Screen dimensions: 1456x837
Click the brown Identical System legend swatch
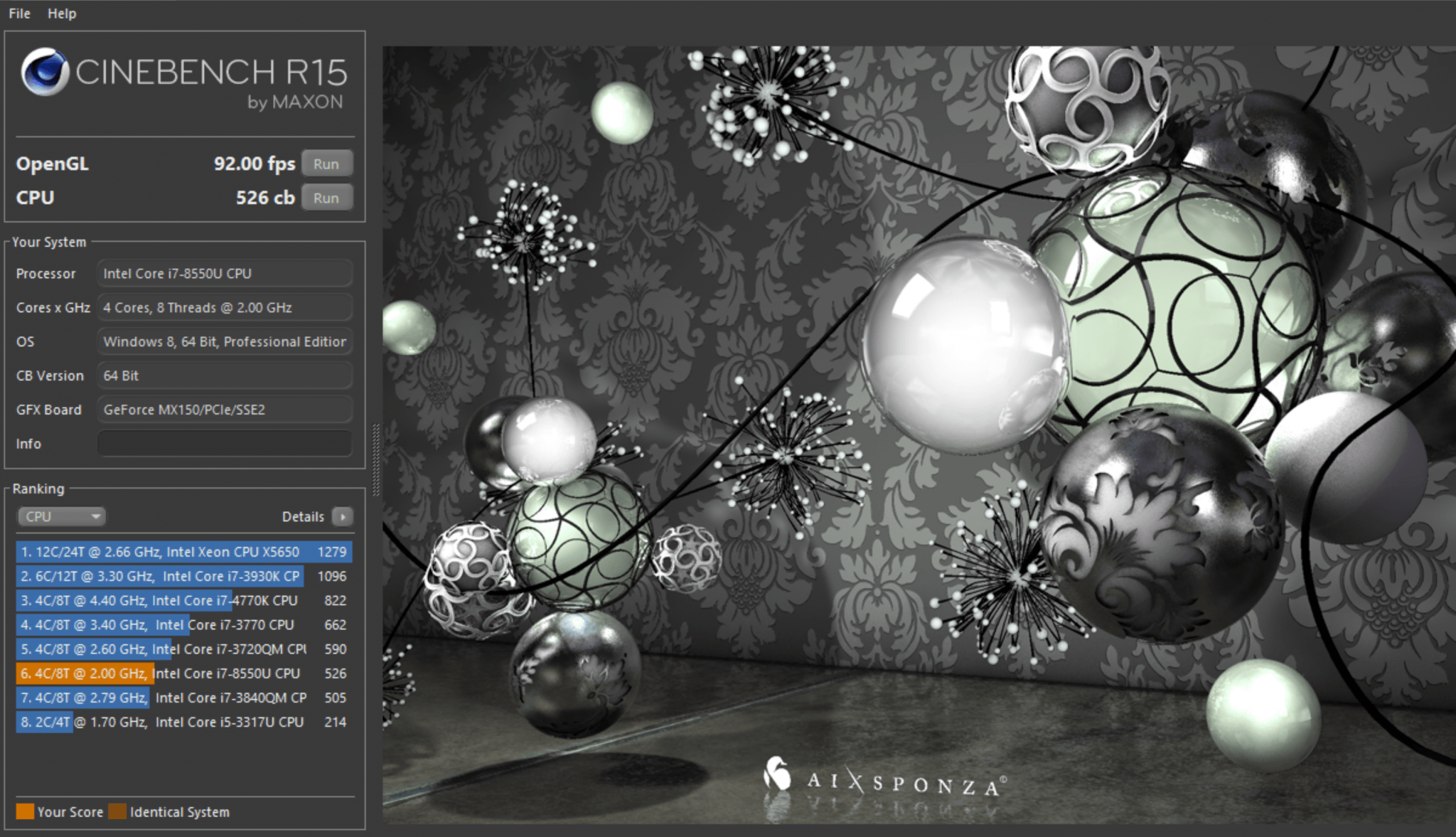[117, 811]
